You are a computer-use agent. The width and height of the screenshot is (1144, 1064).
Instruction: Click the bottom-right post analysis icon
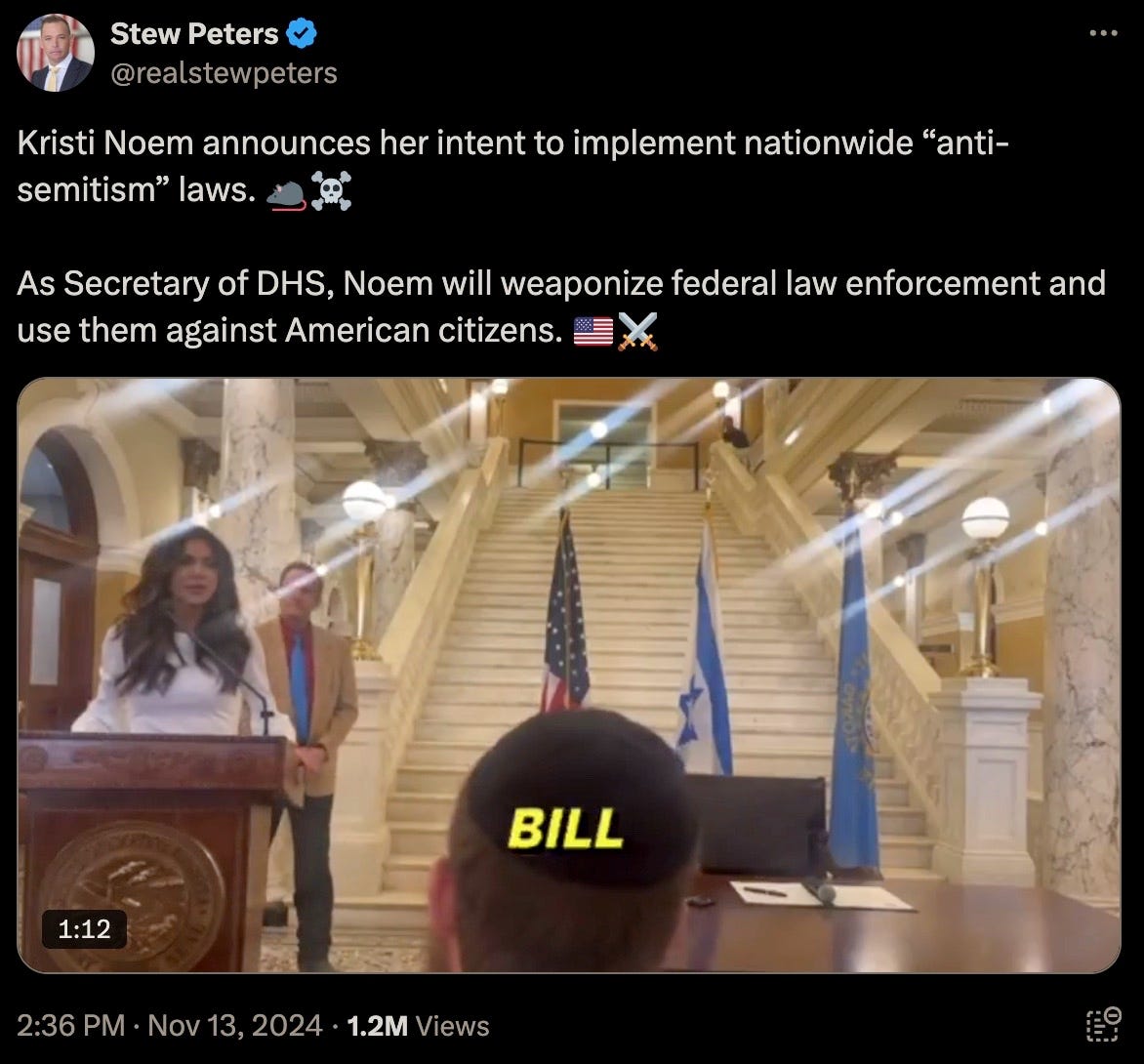[x=1103, y=1024]
